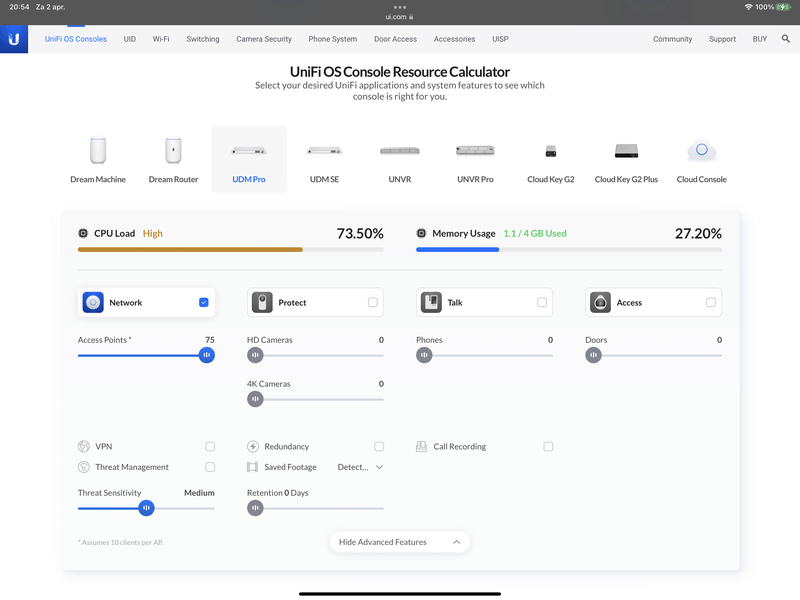This screenshot has height=600, width=800.
Task: Choose the UDM SE device icon
Action: (x=324, y=151)
